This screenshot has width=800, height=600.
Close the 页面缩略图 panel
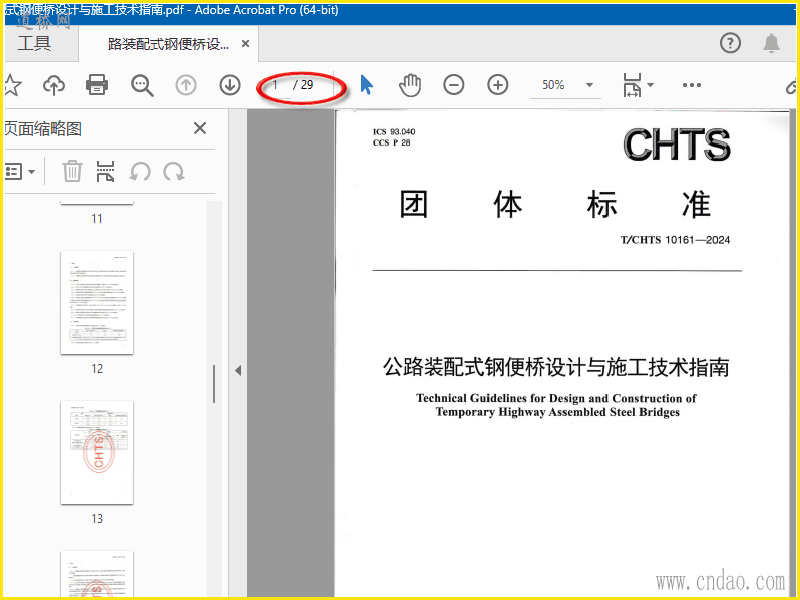[x=200, y=128]
